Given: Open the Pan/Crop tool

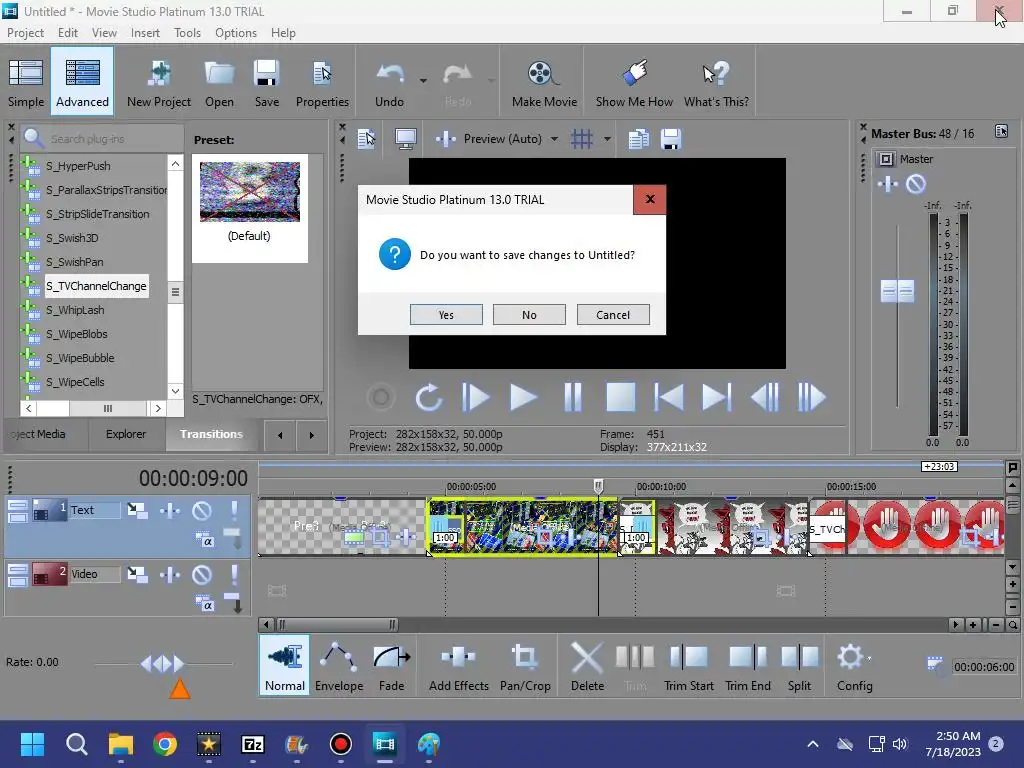Looking at the screenshot, I should (525, 666).
